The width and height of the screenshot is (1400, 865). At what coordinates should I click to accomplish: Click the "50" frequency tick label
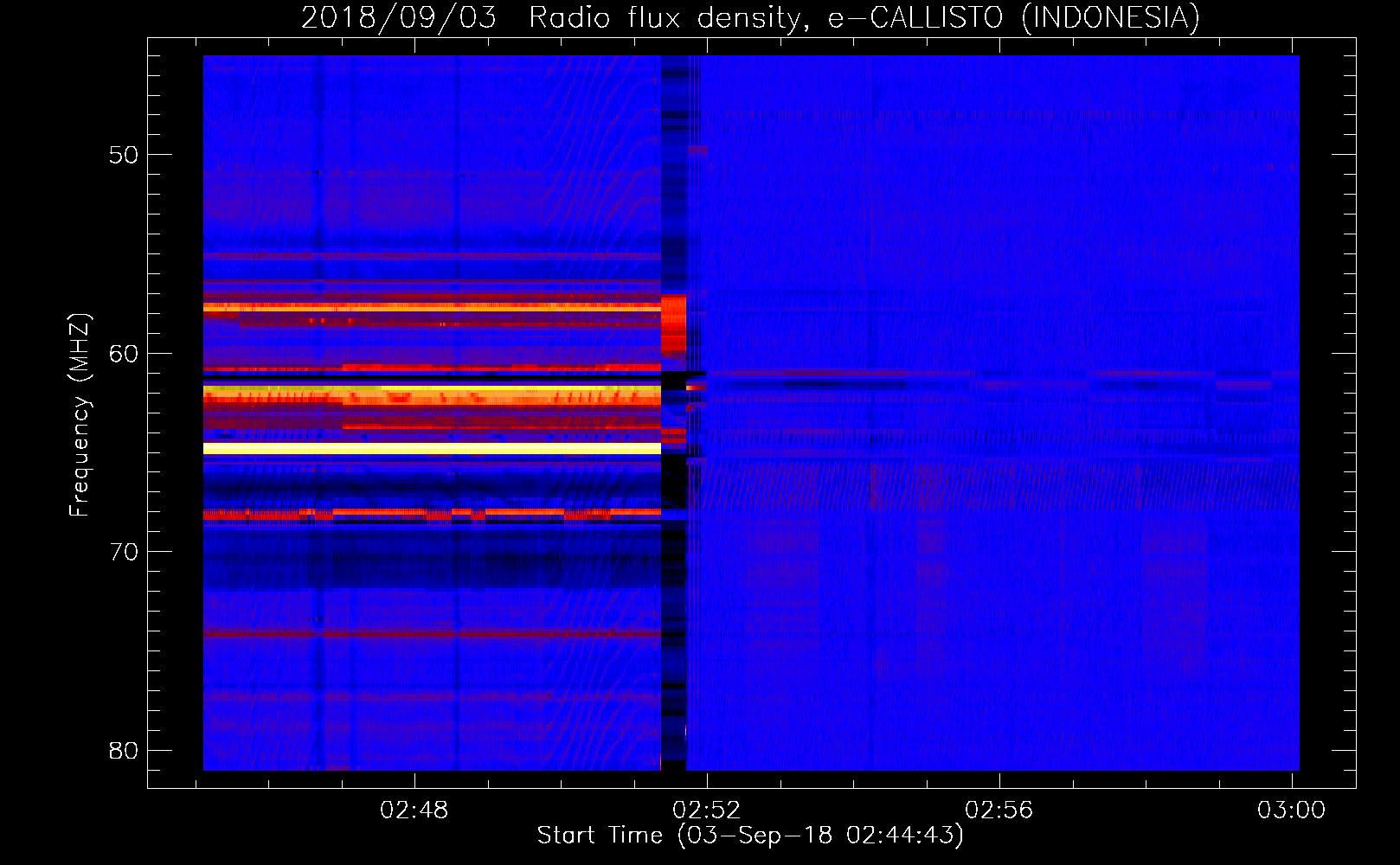tap(123, 155)
